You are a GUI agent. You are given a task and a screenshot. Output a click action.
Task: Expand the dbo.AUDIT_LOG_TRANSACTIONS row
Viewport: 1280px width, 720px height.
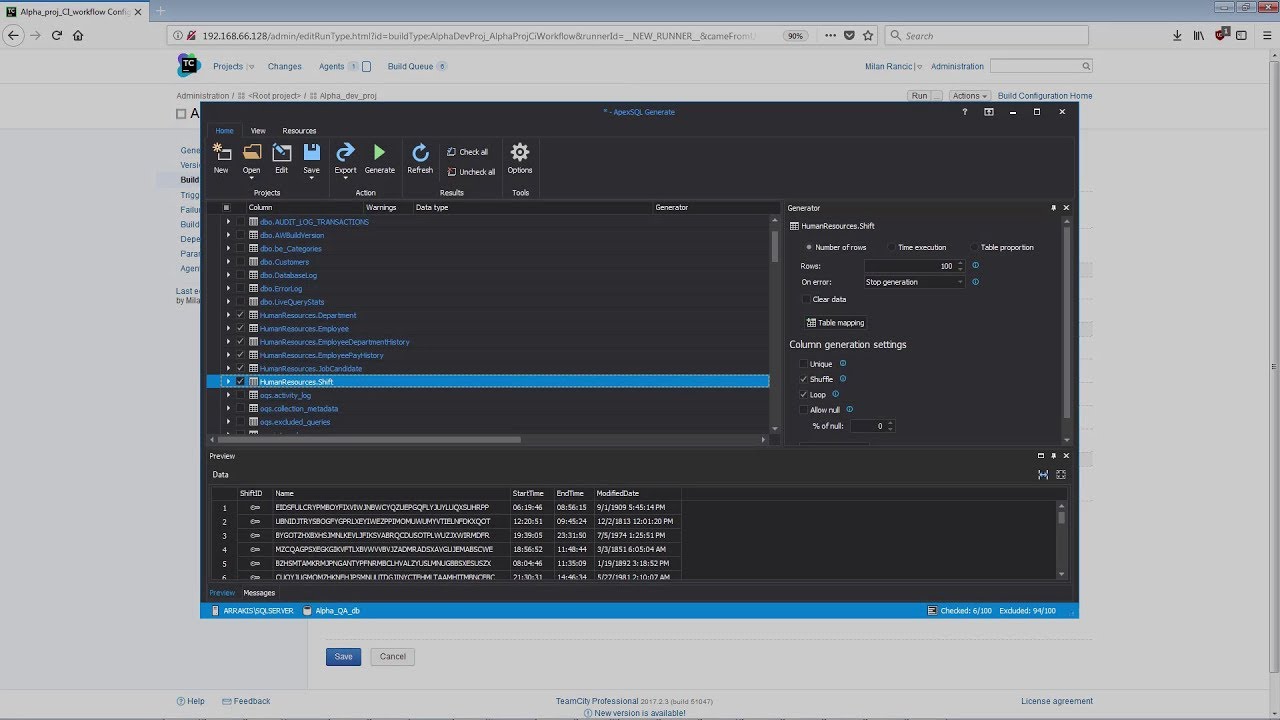click(x=228, y=222)
